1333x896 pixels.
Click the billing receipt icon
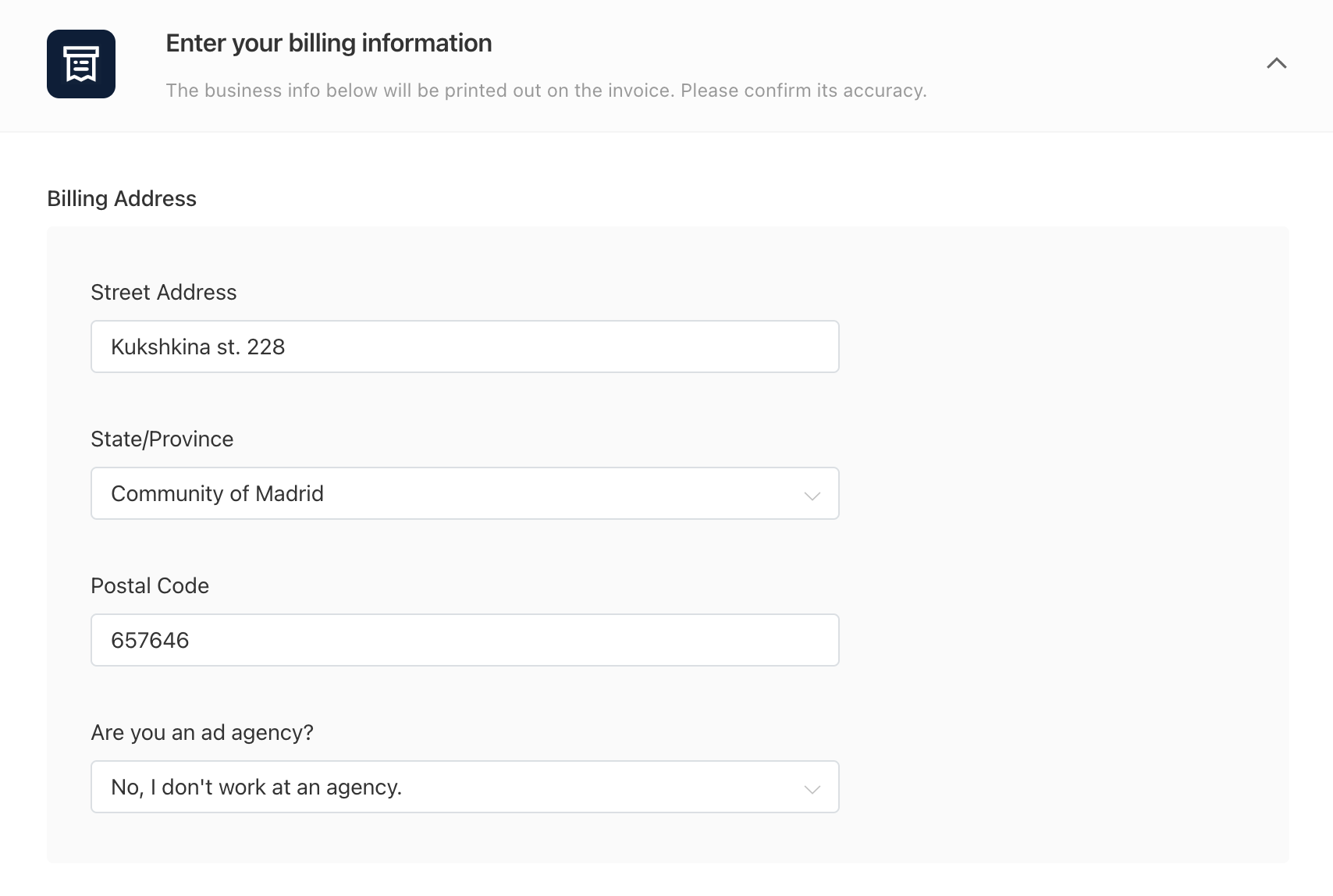tap(81, 64)
